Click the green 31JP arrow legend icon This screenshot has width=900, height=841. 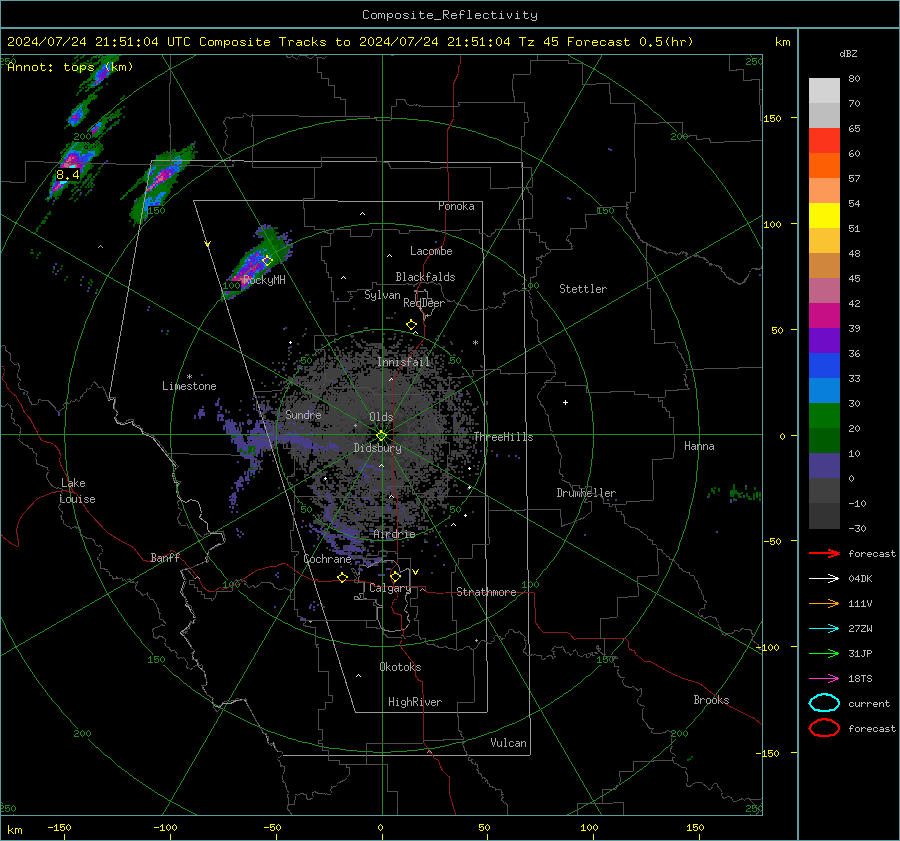(824, 653)
